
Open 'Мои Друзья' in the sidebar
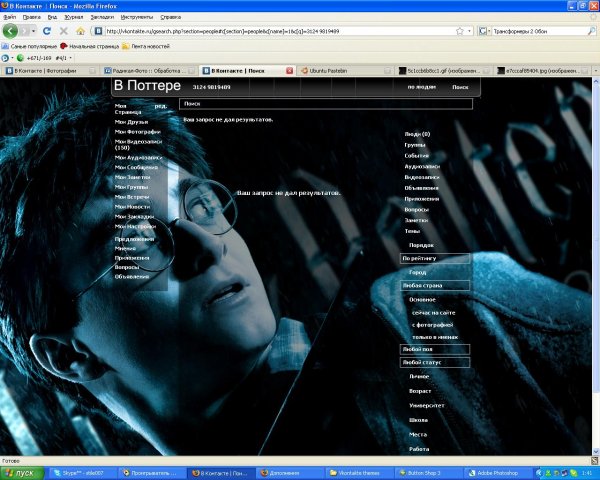131,122
